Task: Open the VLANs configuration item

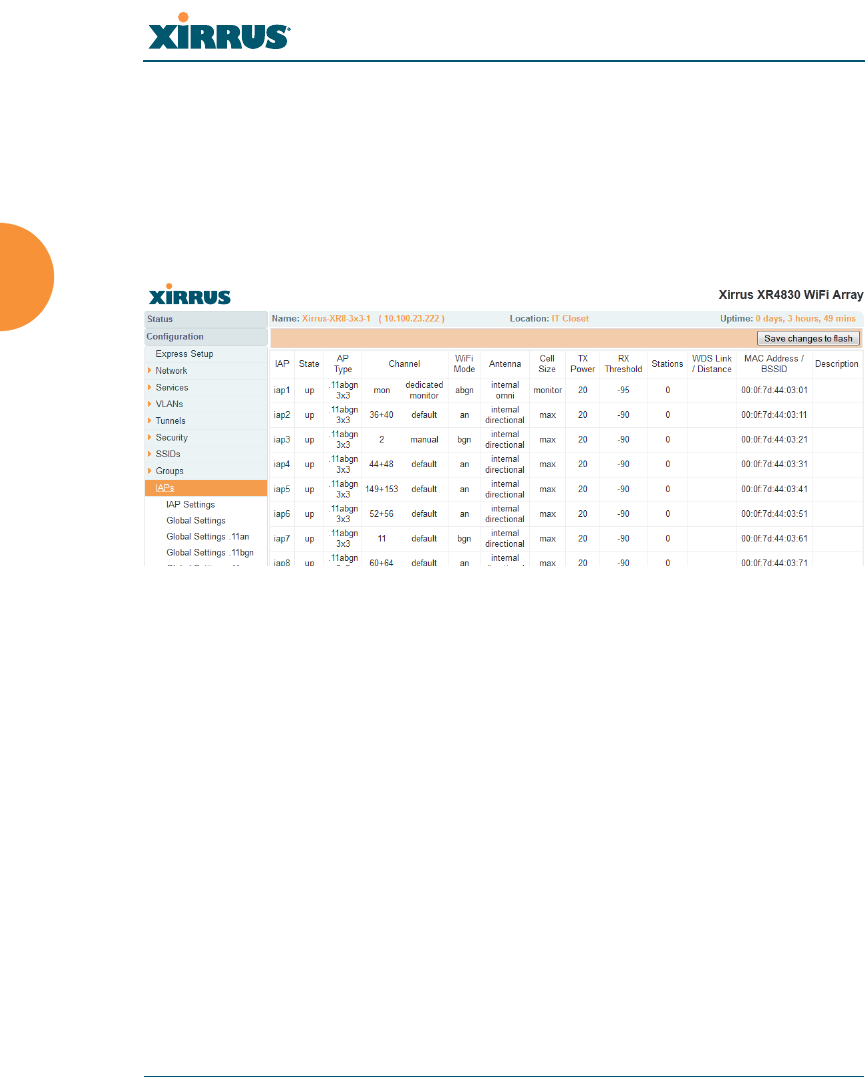Action: (169, 404)
